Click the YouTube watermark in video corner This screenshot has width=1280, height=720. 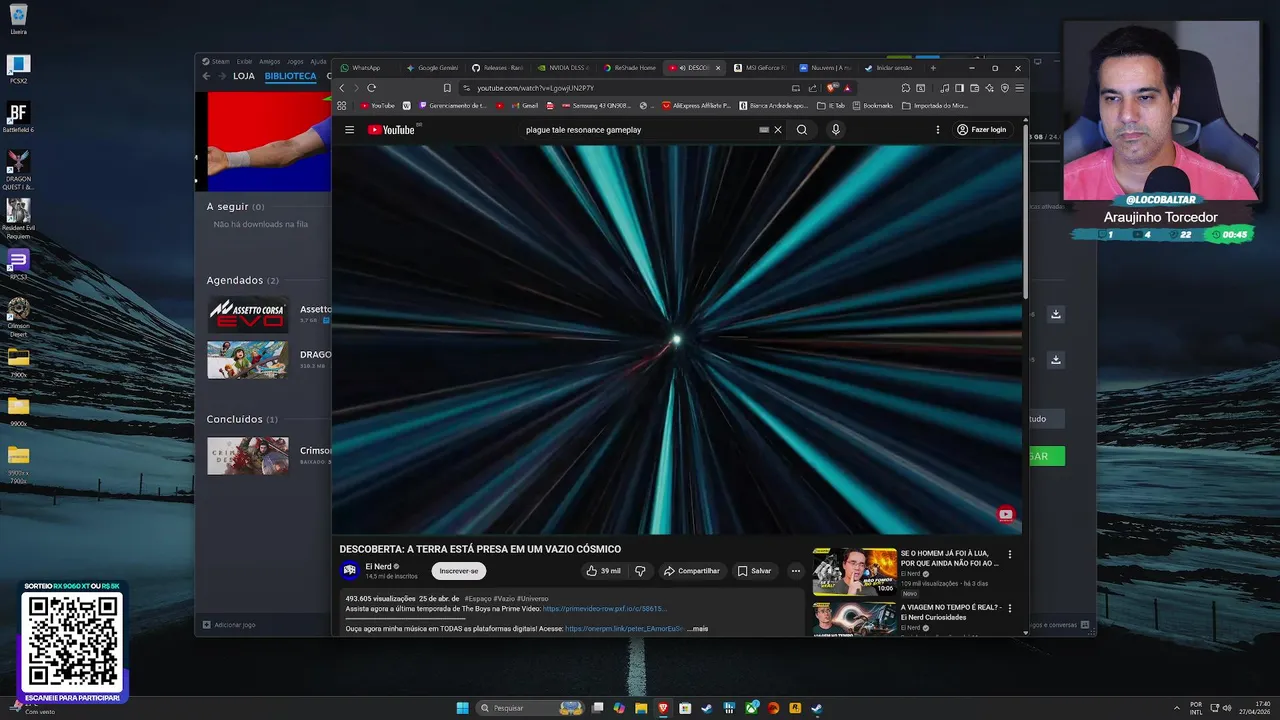(x=1006, y=515)
